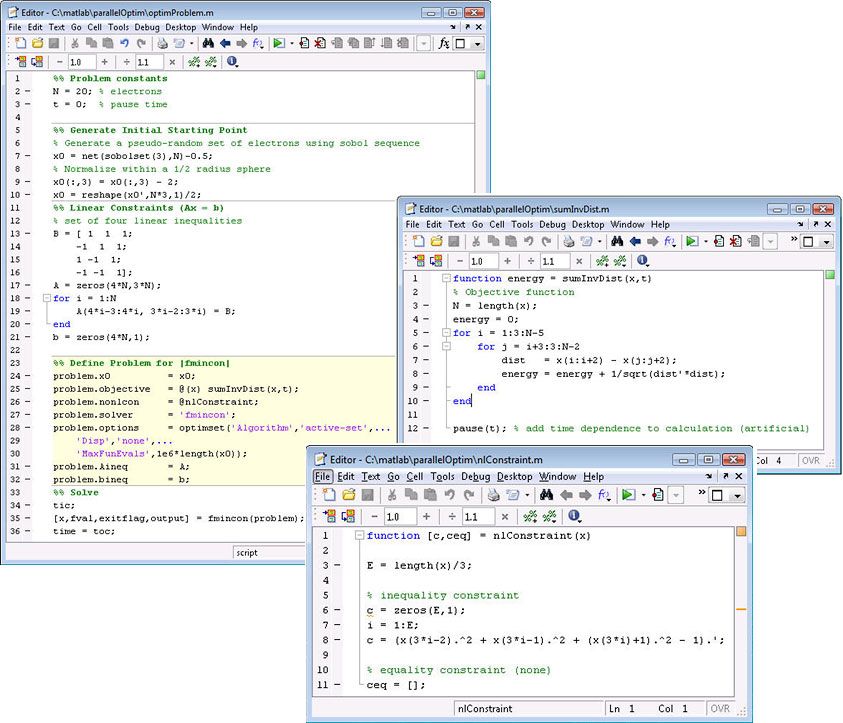Open the File menu in nlConstraint.m window
Screen dimensions: 843x723
pos(323,477)
